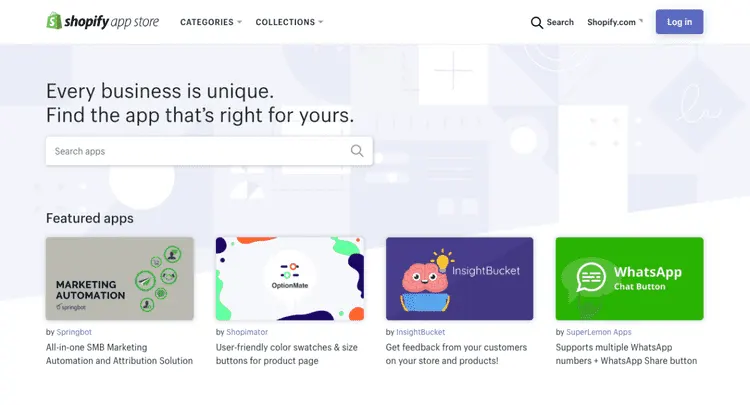
Task: Click the Search text link in header
Action: 560,22
